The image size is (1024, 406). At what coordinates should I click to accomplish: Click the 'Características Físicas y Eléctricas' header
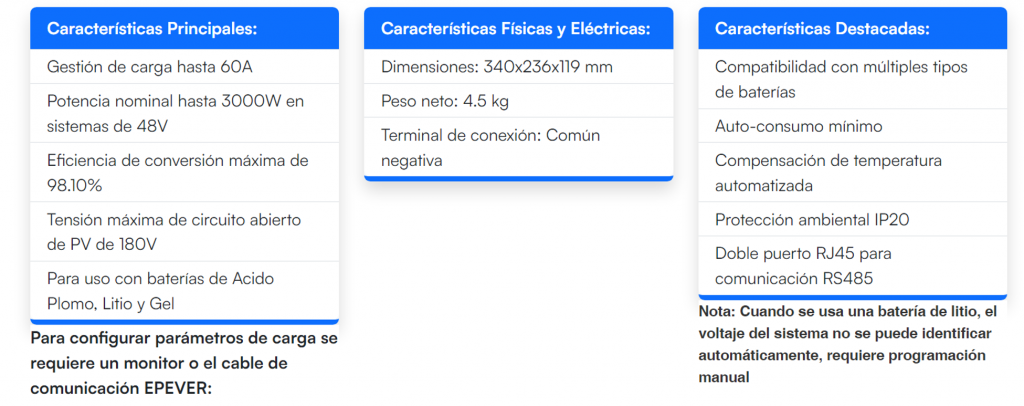[x=518, y=29]
